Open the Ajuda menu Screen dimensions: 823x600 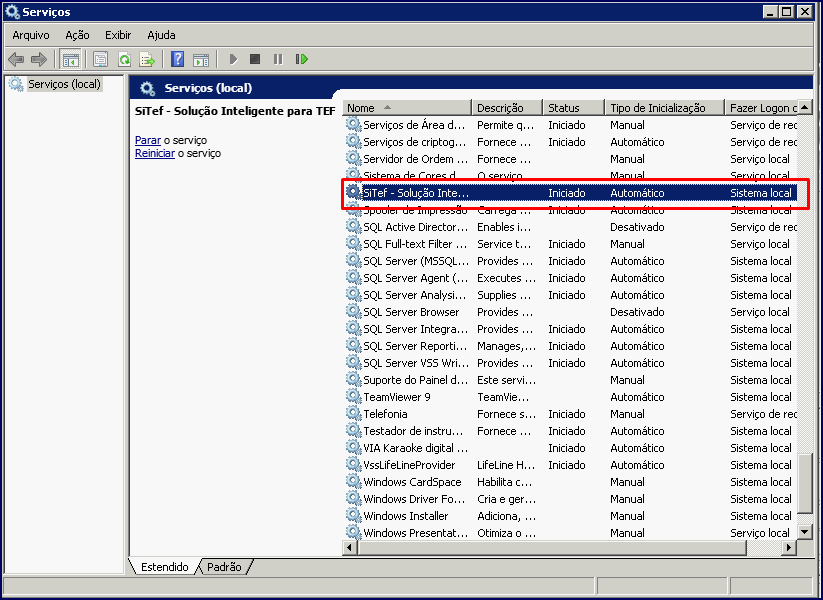pyautogui.click(x=161, y=35)
